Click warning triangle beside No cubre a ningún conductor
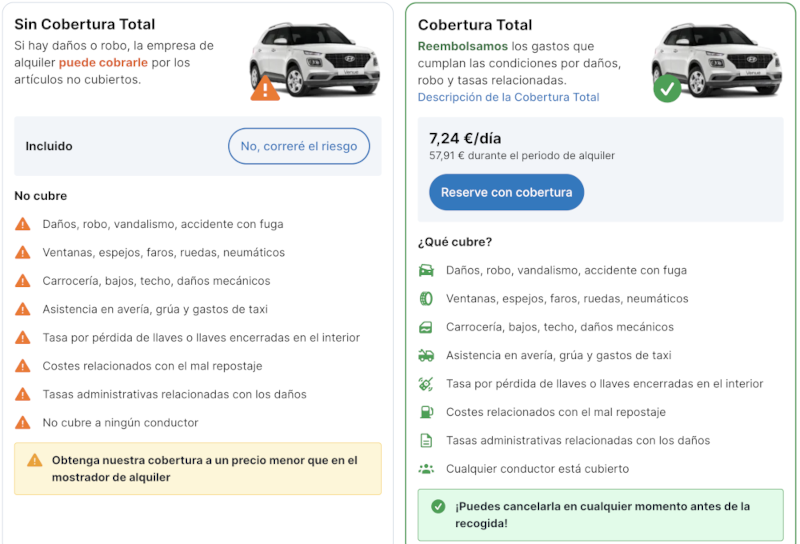 [23, 423]
